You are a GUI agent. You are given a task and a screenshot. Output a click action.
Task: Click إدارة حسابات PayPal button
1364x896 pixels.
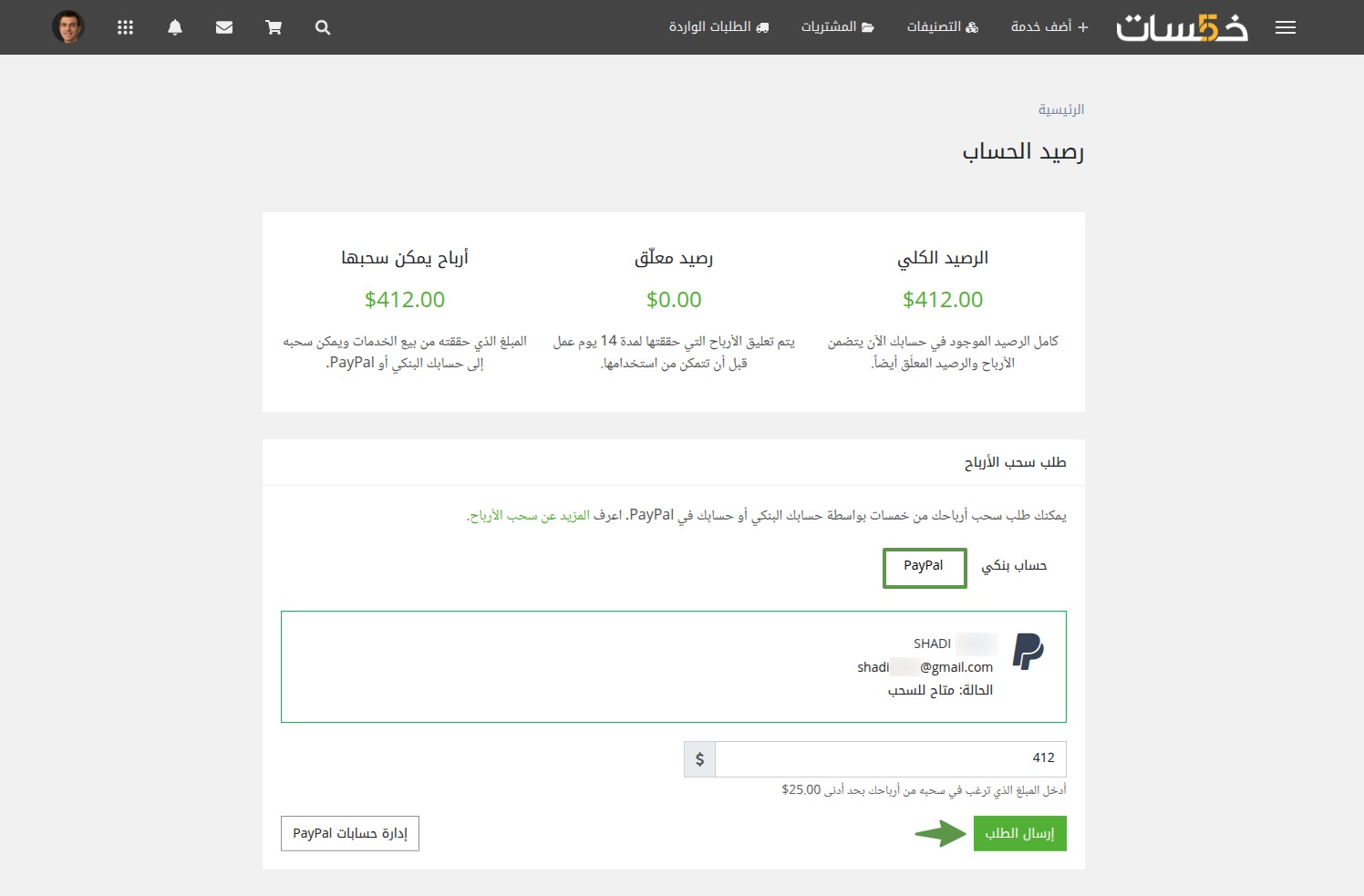[x=350, y=834]
